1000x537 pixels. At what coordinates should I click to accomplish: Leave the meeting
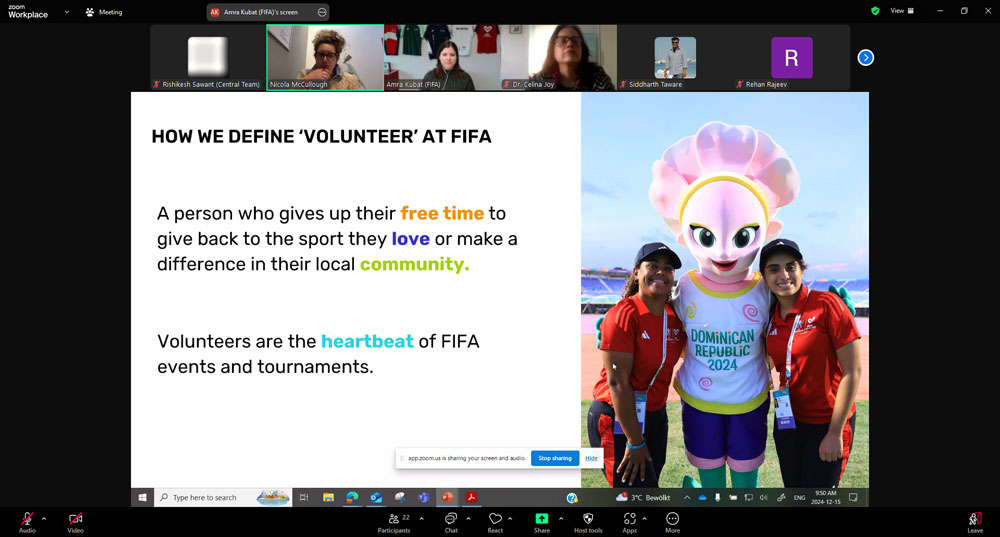tap(974, 519)
